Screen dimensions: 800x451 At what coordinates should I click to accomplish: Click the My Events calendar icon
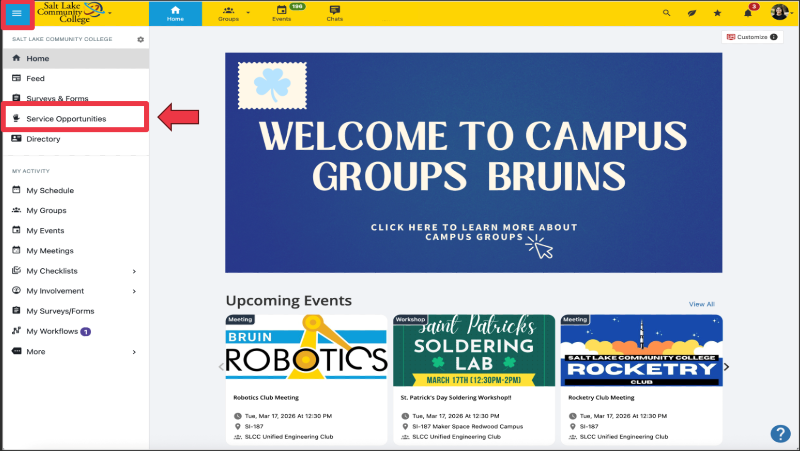(x=16, y=230)
